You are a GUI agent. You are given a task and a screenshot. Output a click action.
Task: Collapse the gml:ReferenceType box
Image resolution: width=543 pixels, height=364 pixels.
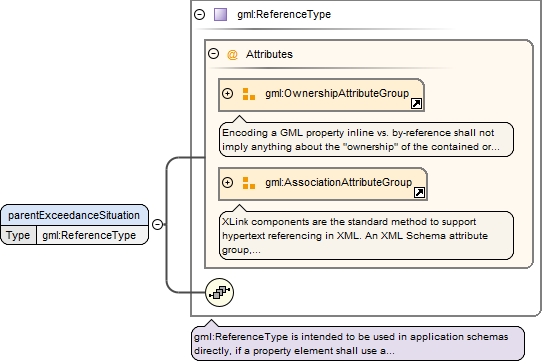pos(199,15)
